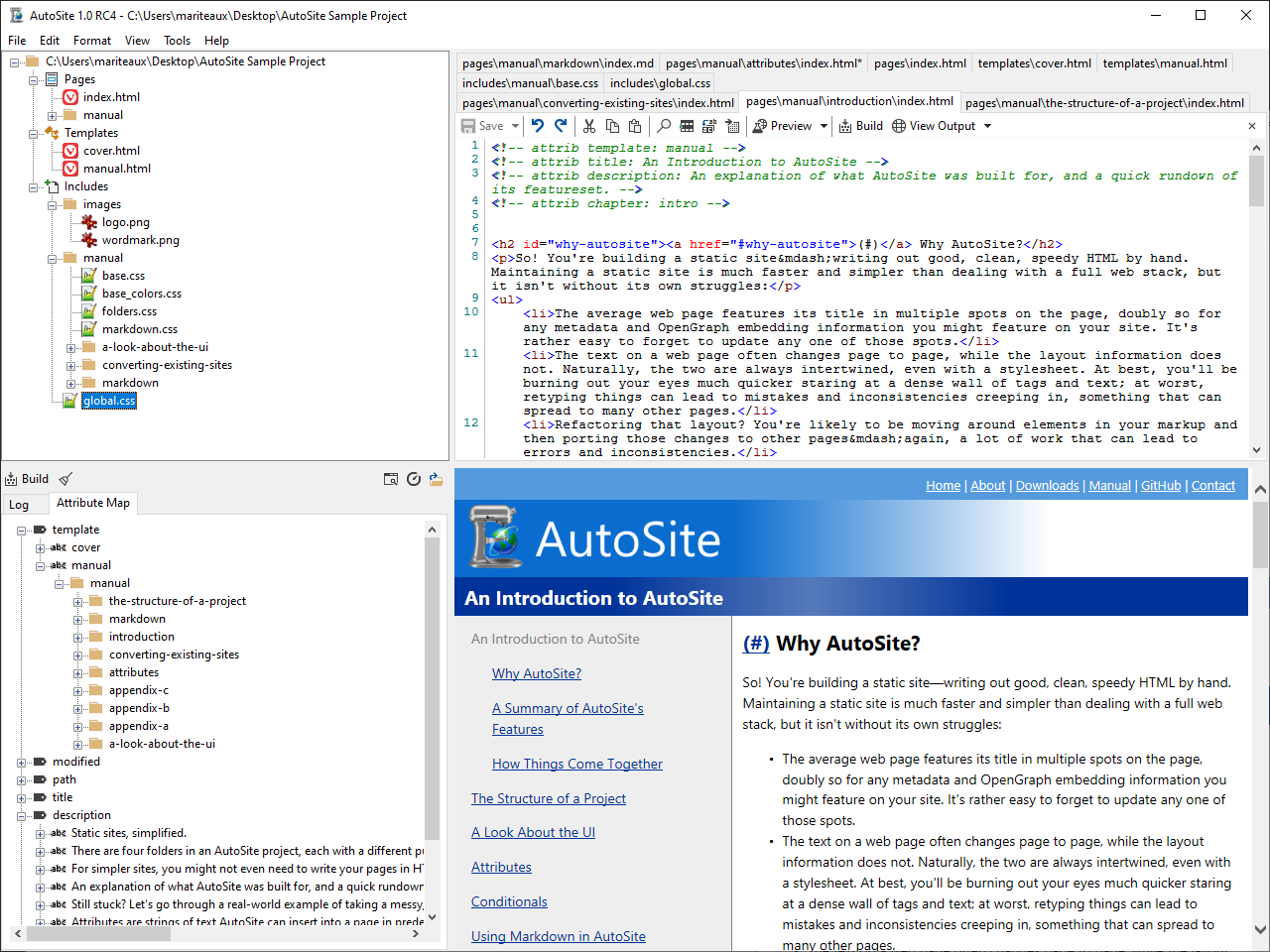
Task: Click the Contact link in preview
Action: [1212, 485]
